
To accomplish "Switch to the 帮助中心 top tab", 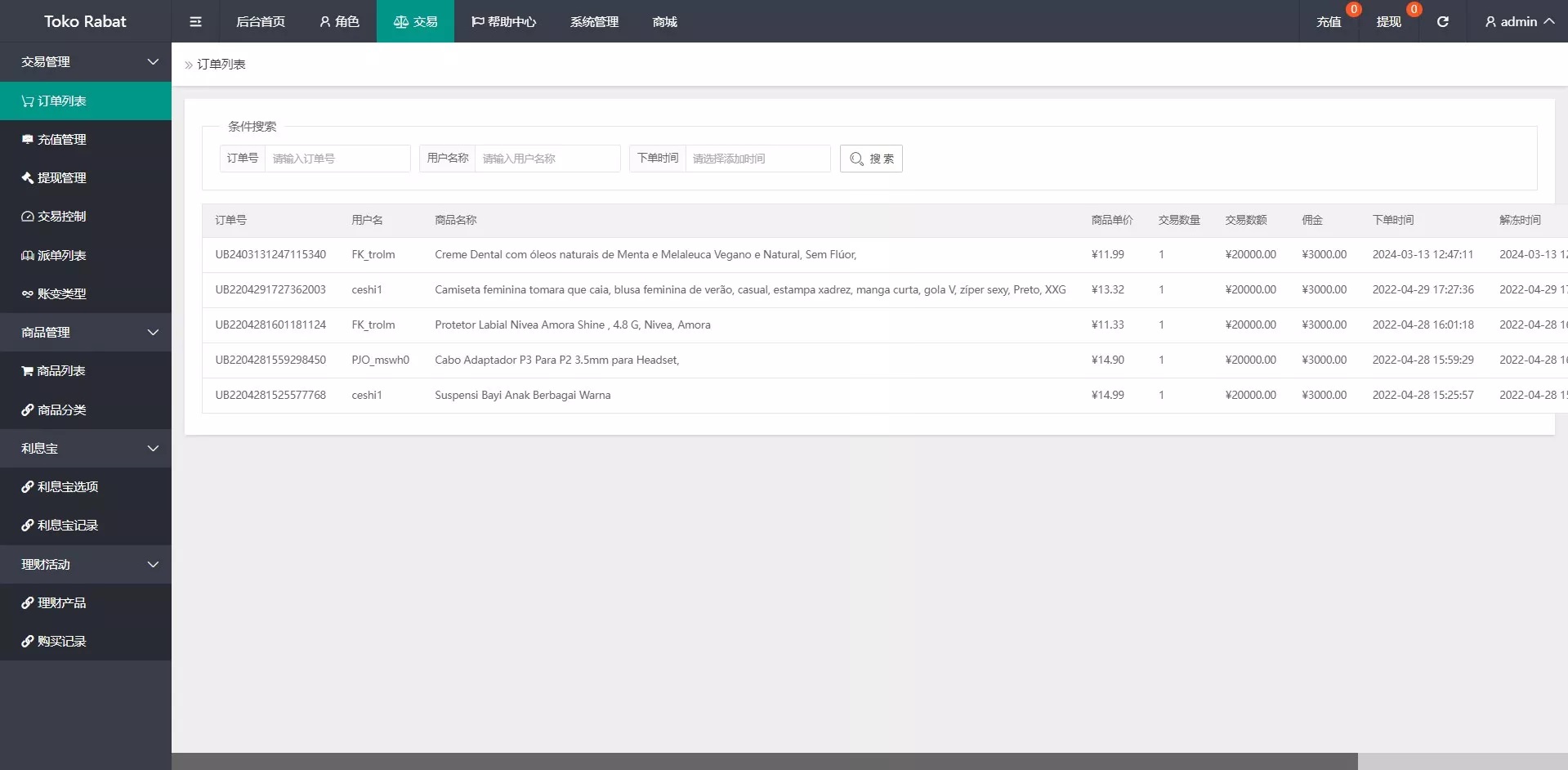I will [x=503, y=22].
